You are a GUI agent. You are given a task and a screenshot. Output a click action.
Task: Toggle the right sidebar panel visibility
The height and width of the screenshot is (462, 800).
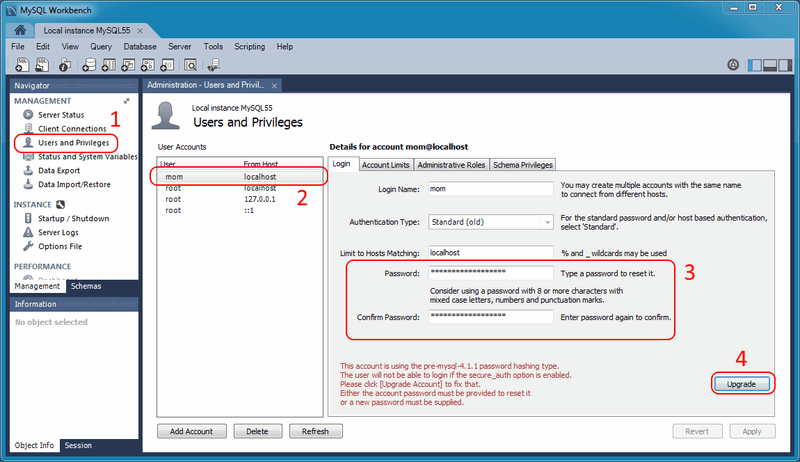[783, 65]
